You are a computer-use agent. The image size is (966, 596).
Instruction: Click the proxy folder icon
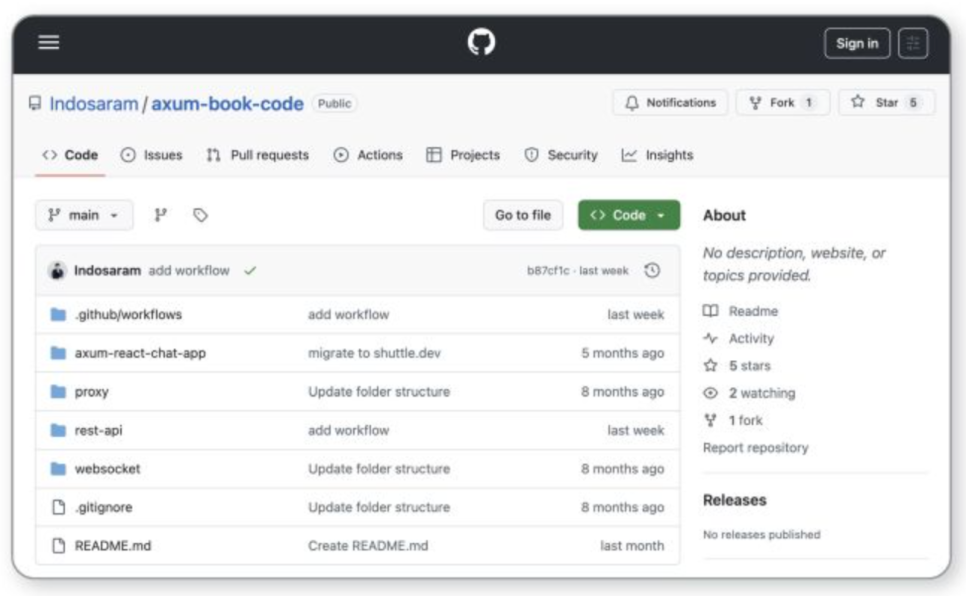point(58,391)
